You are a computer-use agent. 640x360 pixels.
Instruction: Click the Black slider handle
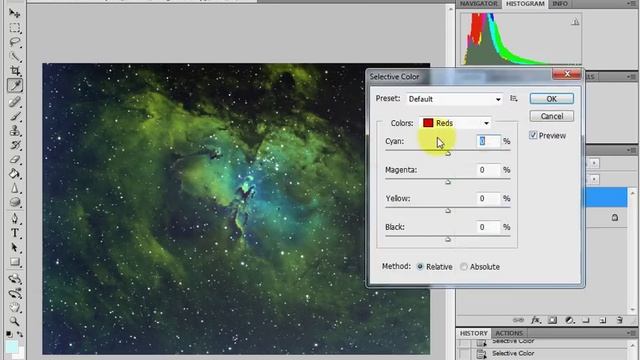[448, 239]
